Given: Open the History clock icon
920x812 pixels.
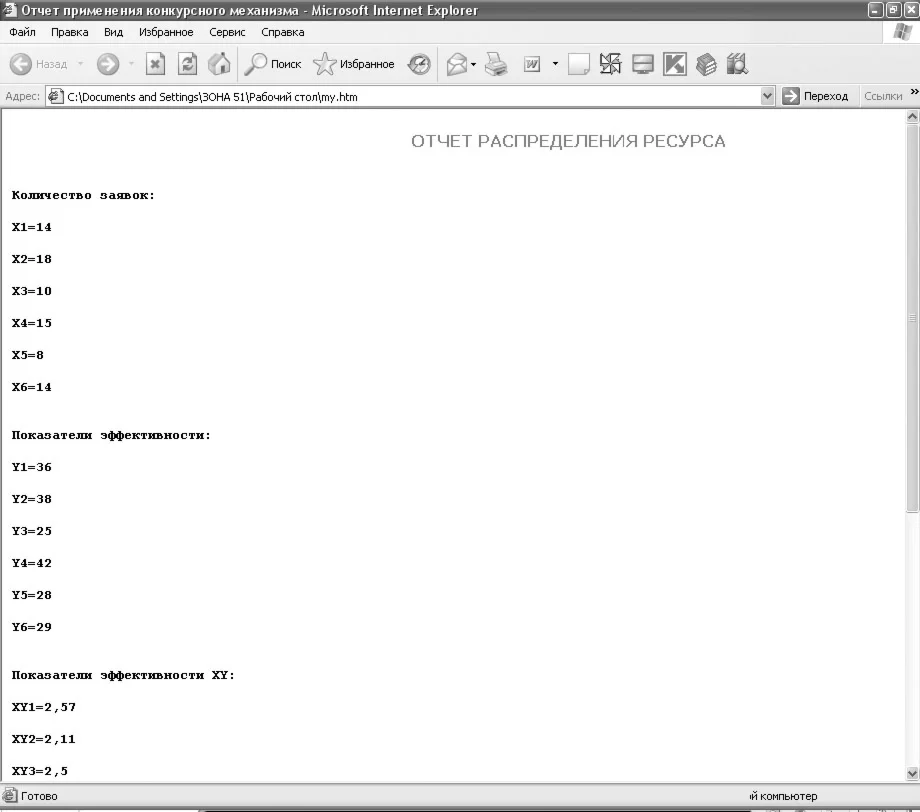Looking at the screenshot, I should pyautogui.click(x=419, y=64).
